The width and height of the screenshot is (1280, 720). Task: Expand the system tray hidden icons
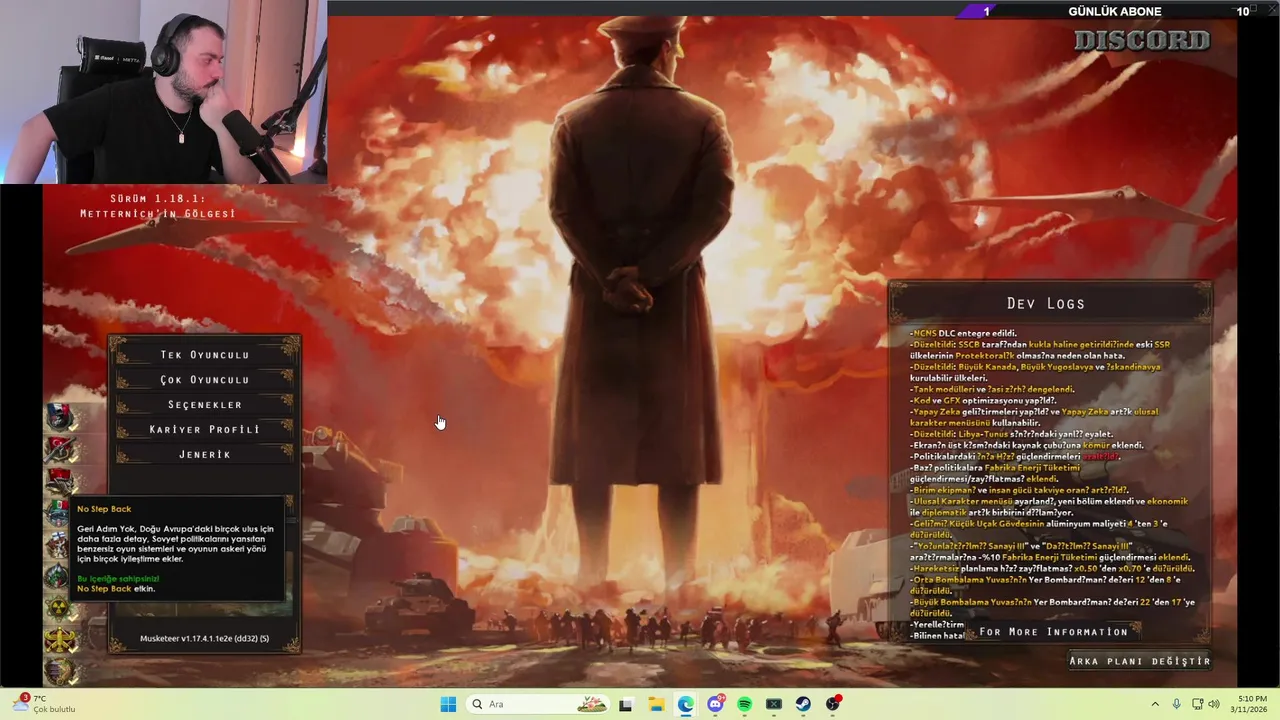[x=1155, y=704]
